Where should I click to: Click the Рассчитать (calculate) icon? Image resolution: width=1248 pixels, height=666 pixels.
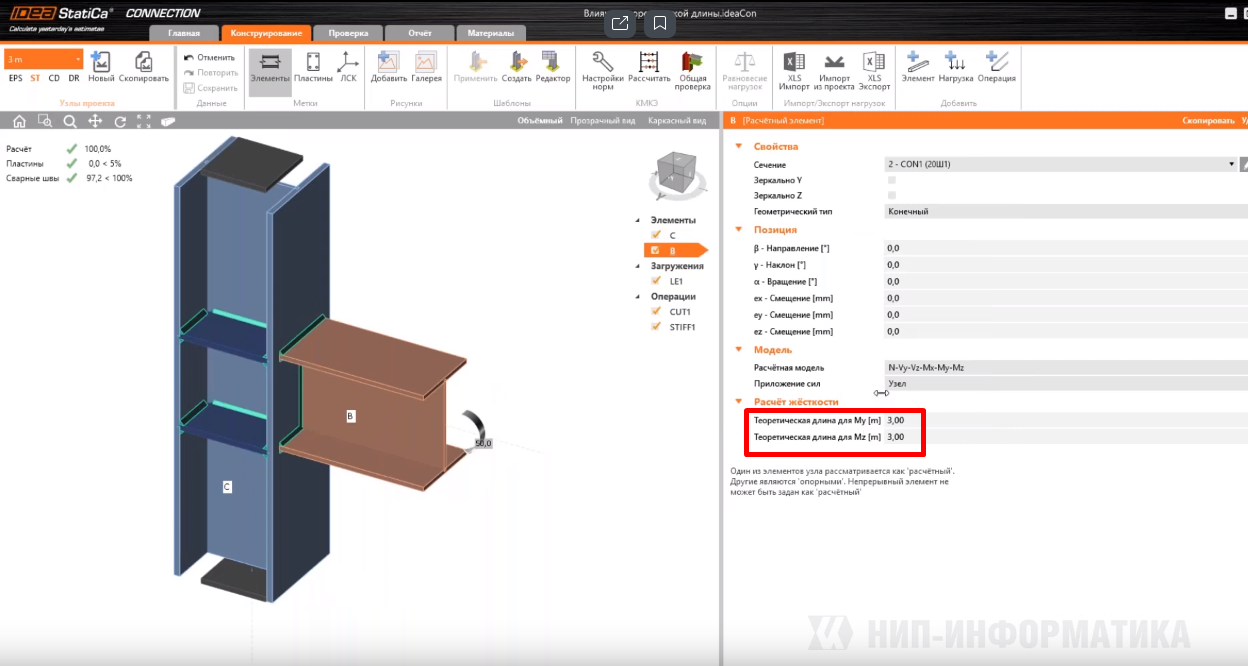coord(649,67)
